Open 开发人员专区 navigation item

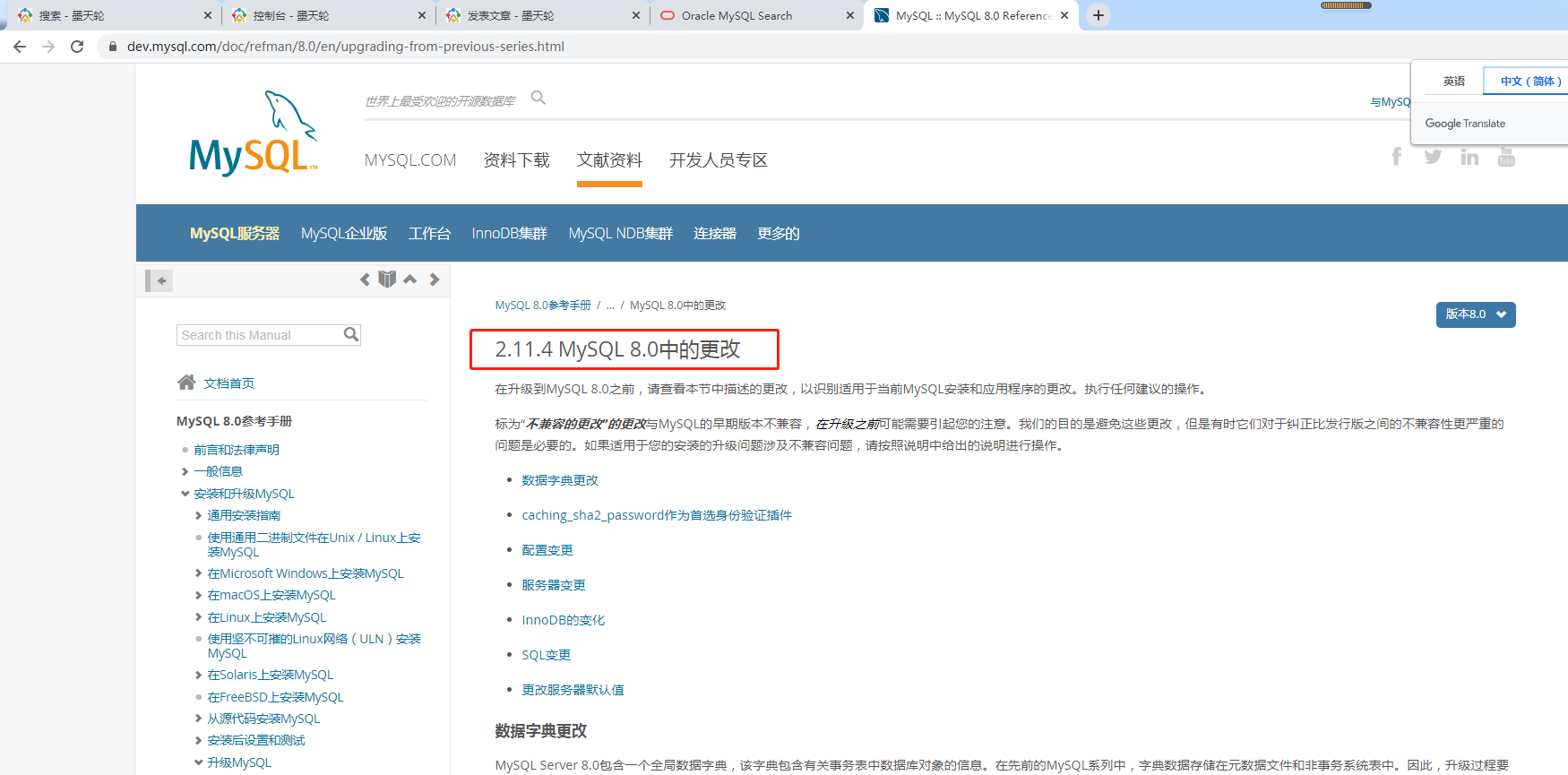pos(719,160)
